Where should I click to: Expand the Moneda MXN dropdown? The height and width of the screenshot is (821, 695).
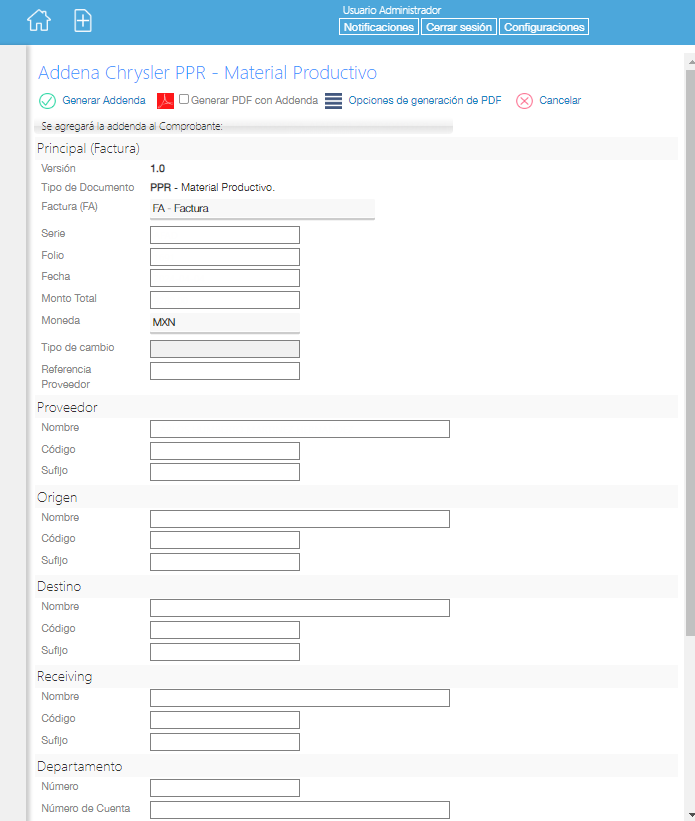225,323
